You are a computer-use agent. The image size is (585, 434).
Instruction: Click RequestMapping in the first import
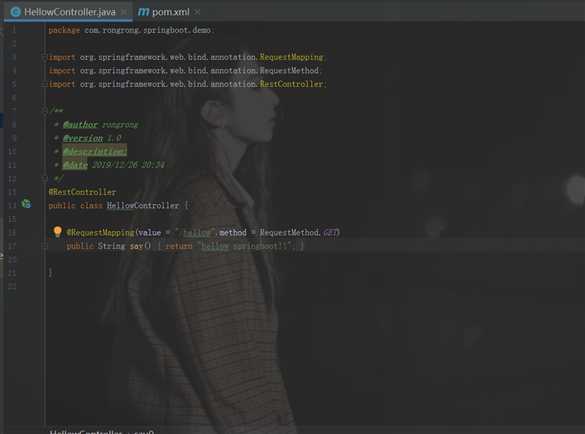pyautogui.click(x=291, y=57)
